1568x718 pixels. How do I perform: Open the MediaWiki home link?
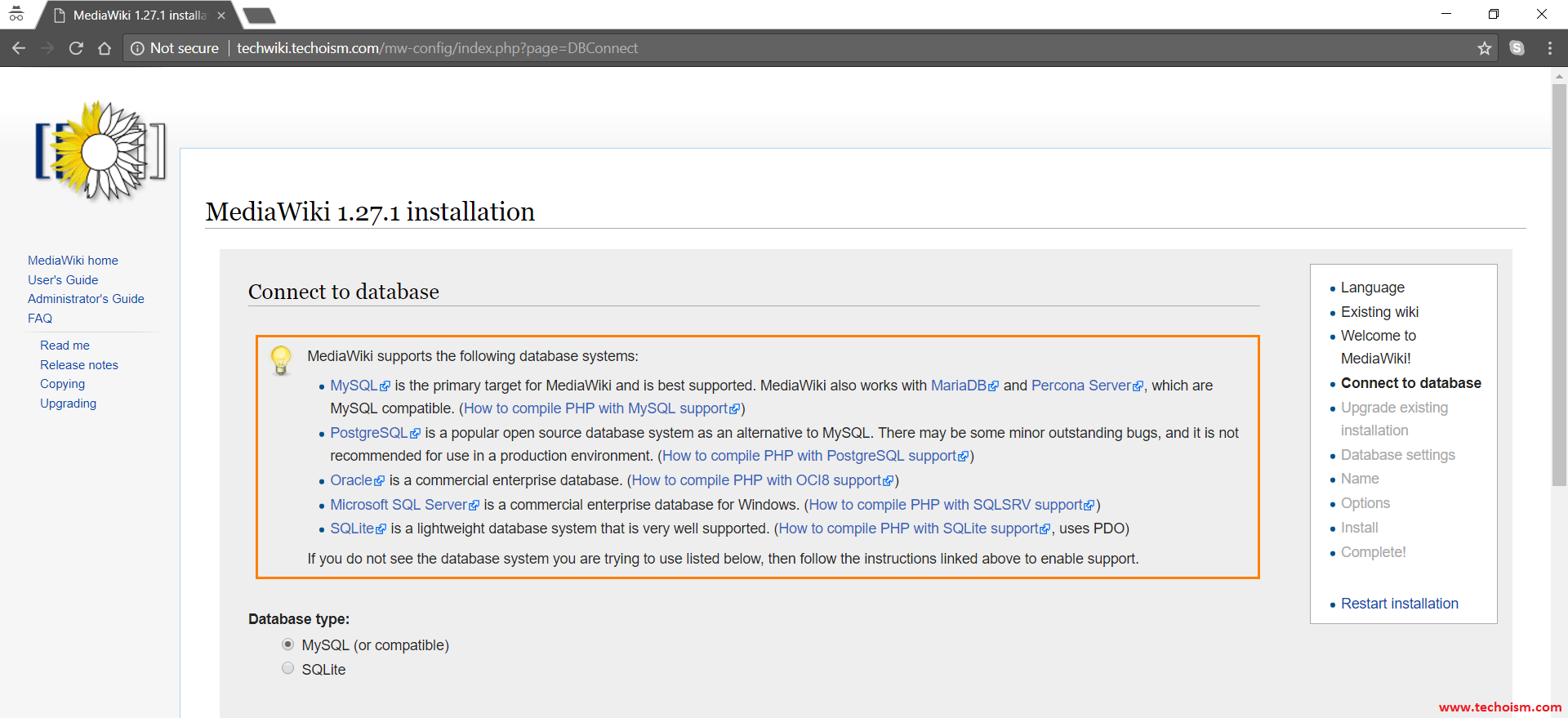73,260
